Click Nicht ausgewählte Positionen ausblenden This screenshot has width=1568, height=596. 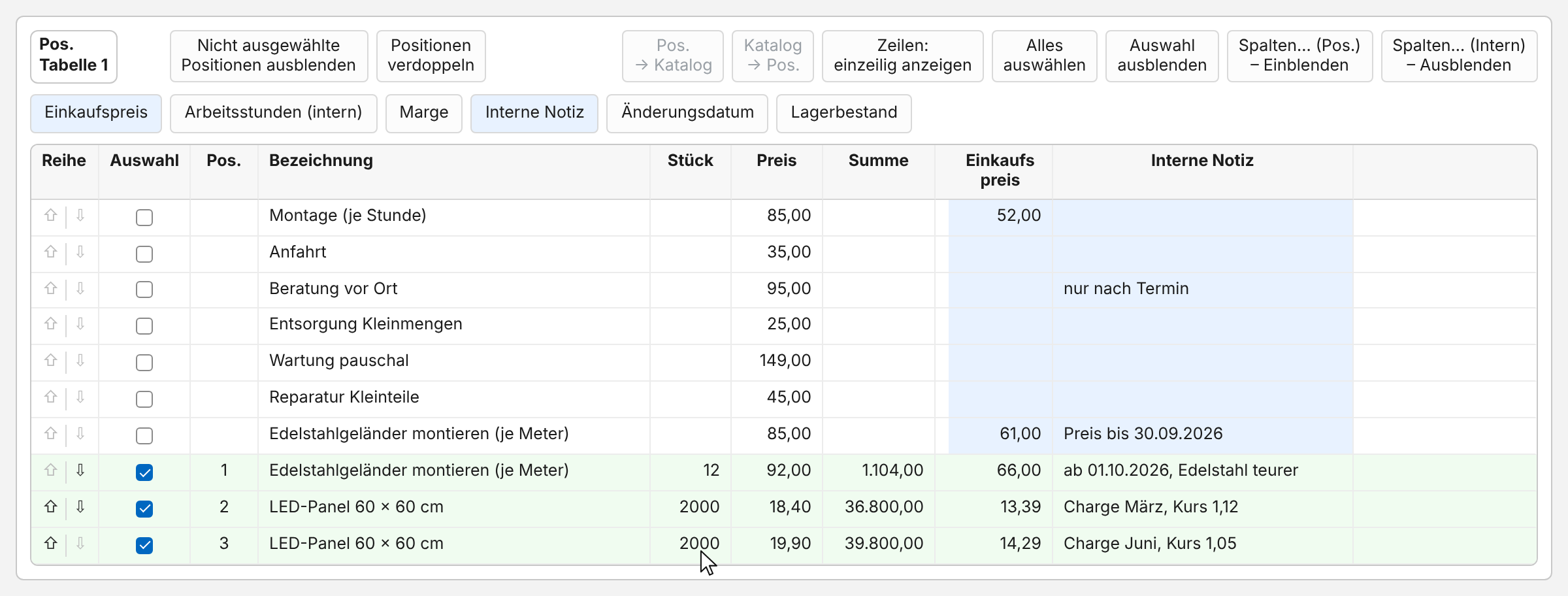point(269,56)
